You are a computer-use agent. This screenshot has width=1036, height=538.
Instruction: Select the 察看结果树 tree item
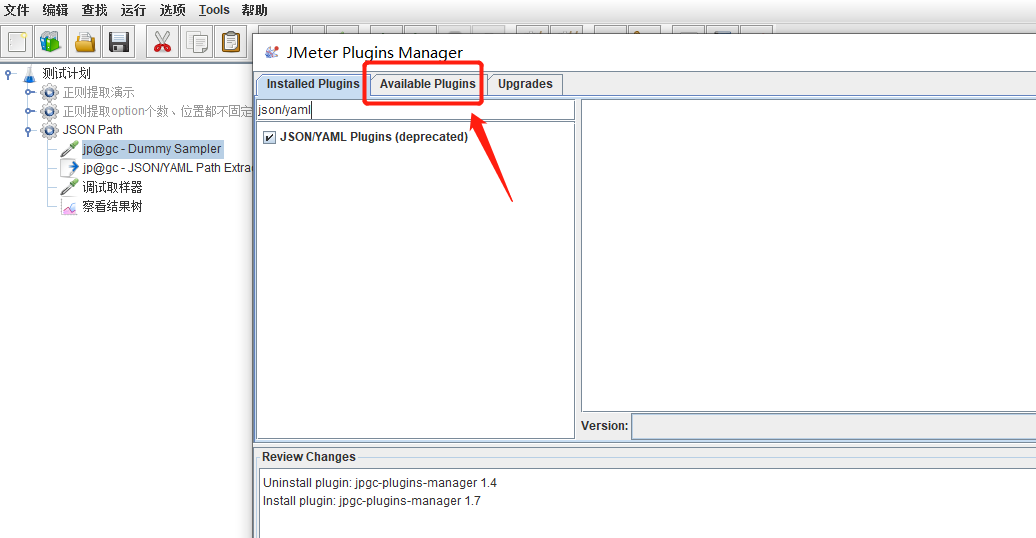112,207
